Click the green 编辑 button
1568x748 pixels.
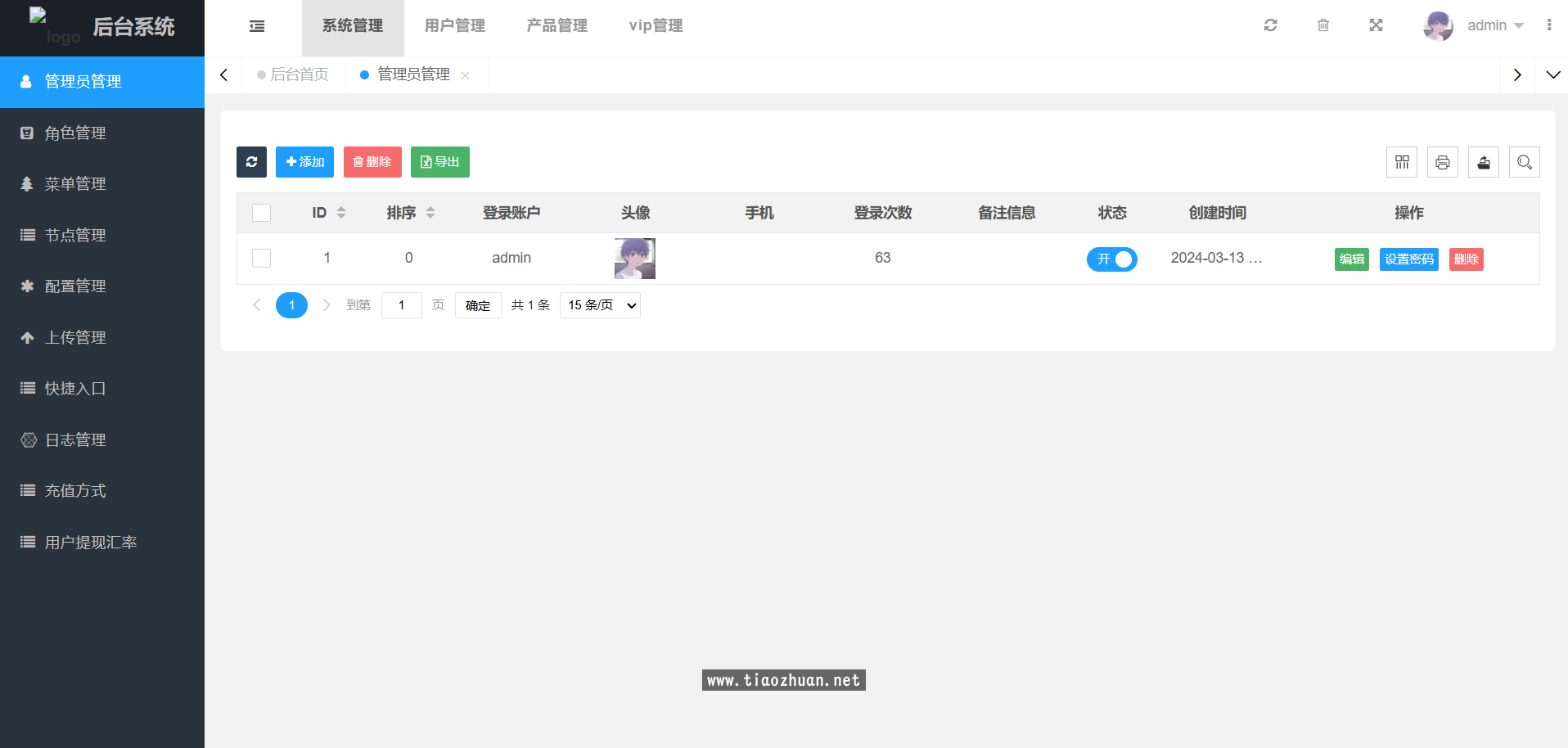pos(1352,259)
